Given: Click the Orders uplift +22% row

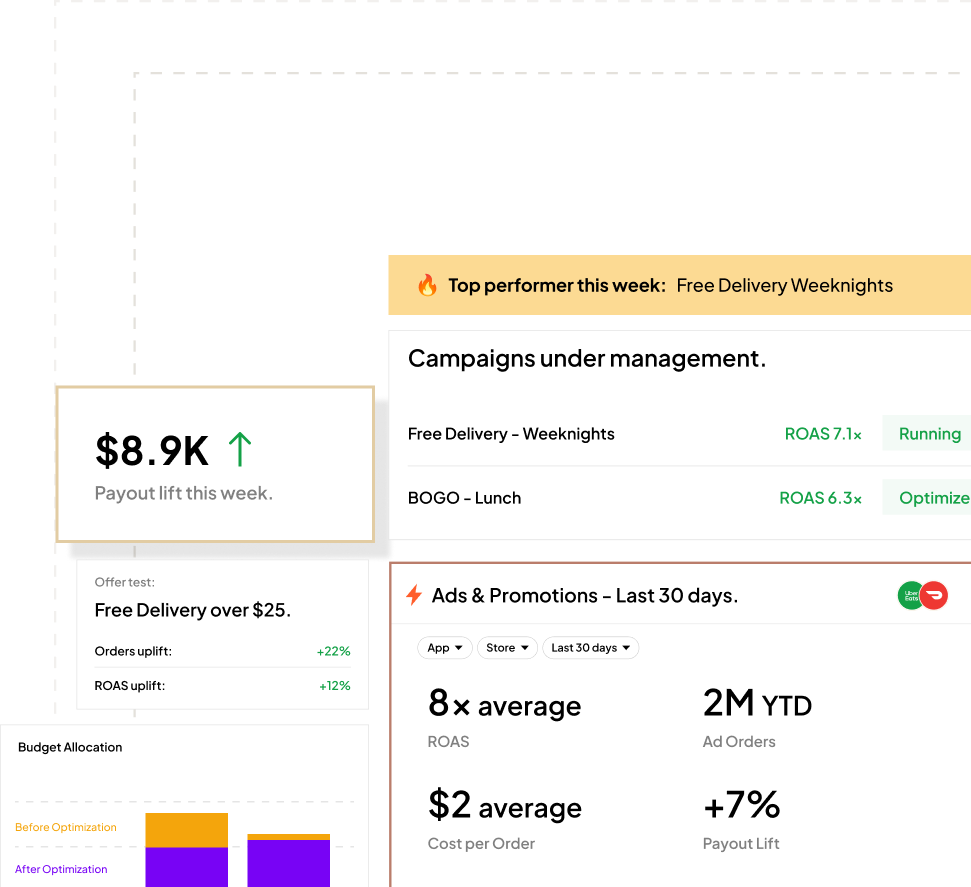Looking at the screenshot, I should point(222,651).
